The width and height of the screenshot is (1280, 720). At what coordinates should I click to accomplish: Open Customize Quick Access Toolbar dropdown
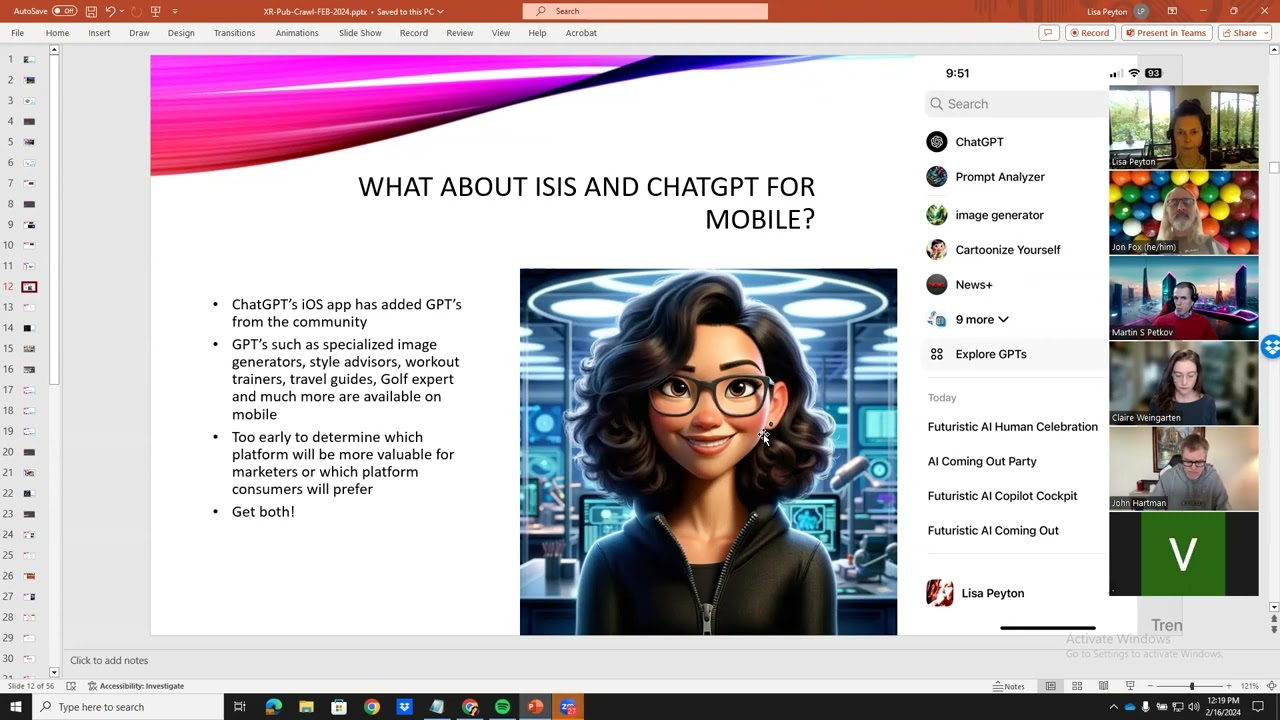tap(175, 11)
